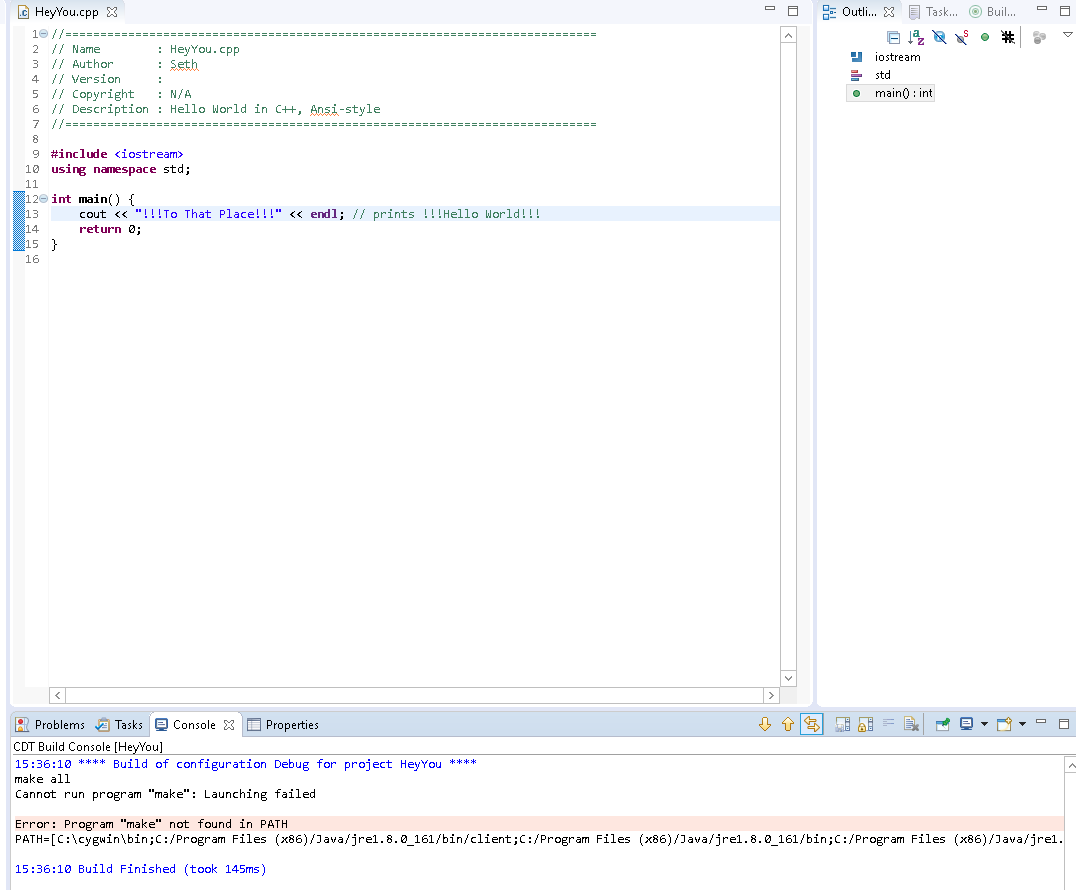The image size is (1076, 890).
Task: Minimize the Console panel
Action: pyautogui.click(x=1041, y=722)
